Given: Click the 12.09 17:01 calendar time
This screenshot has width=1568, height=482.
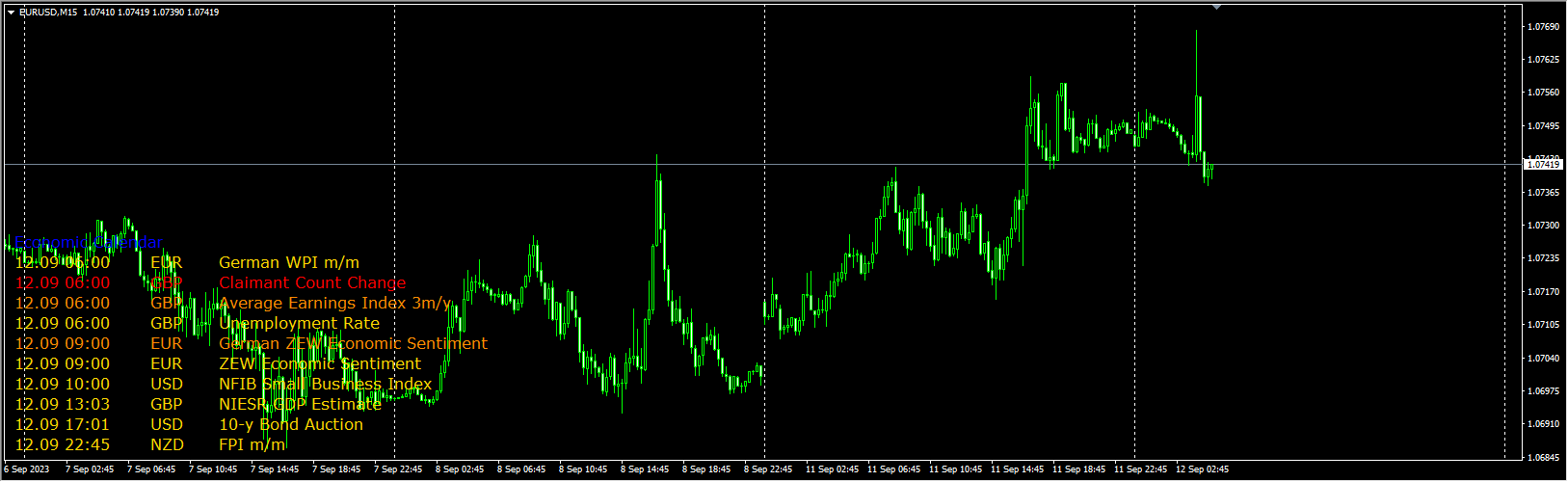Looking at the screenshot, I should click(x=63, y=424).
